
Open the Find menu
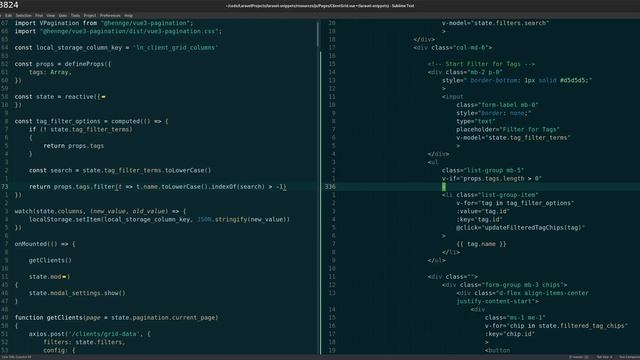(39, 16)
